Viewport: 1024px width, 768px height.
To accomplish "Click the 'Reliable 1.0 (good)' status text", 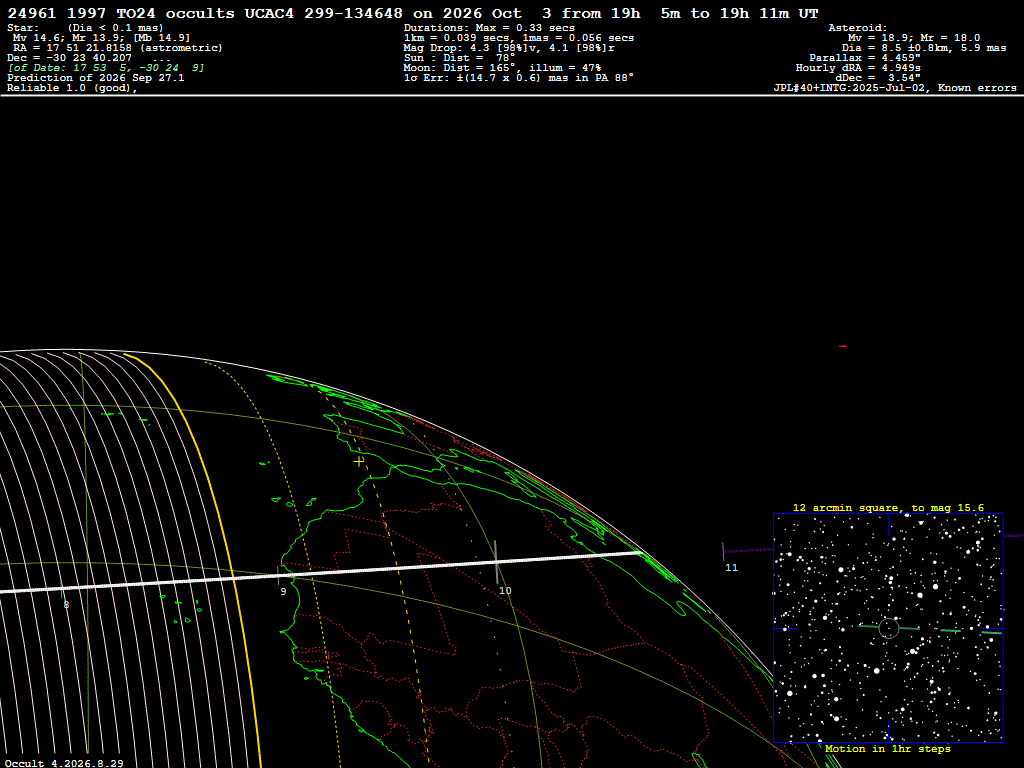I will tap(72, 88).
